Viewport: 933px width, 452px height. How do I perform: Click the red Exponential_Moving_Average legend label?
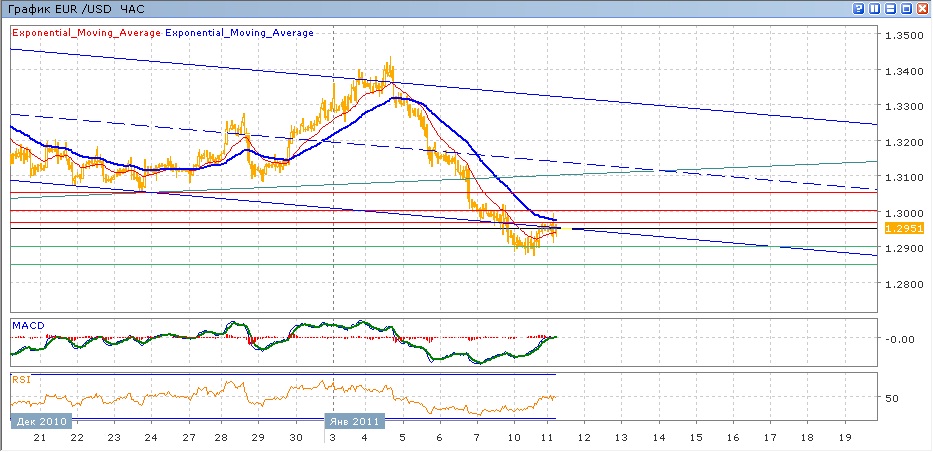(86, 33)
